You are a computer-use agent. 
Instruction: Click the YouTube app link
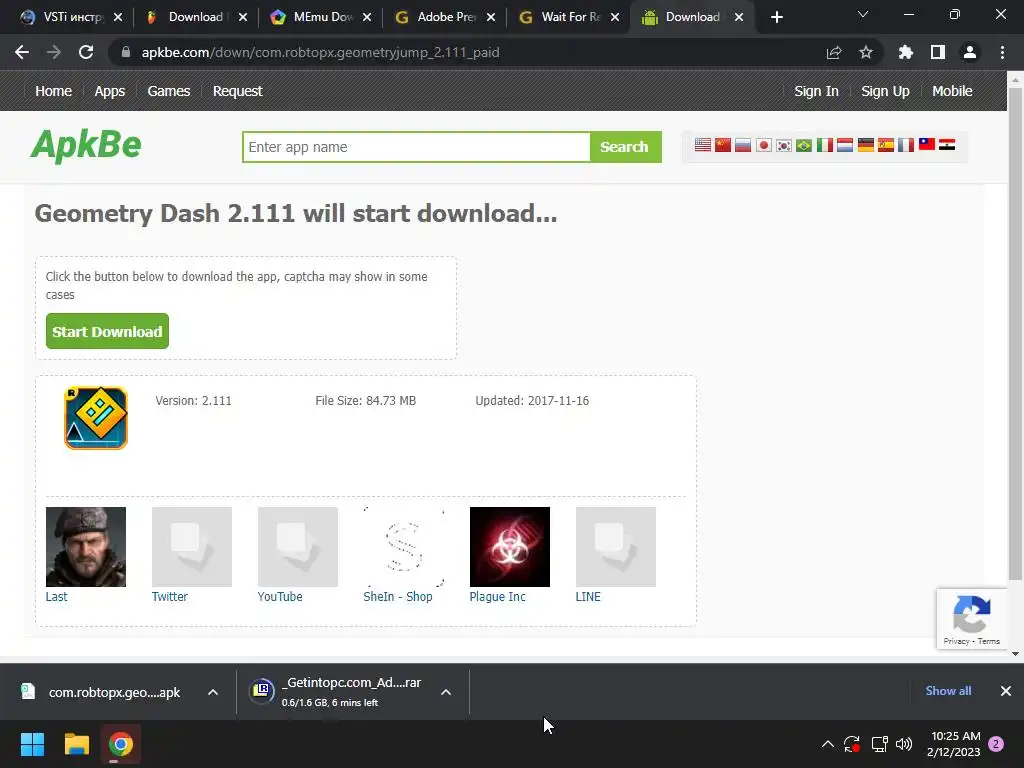pos(280,596)
